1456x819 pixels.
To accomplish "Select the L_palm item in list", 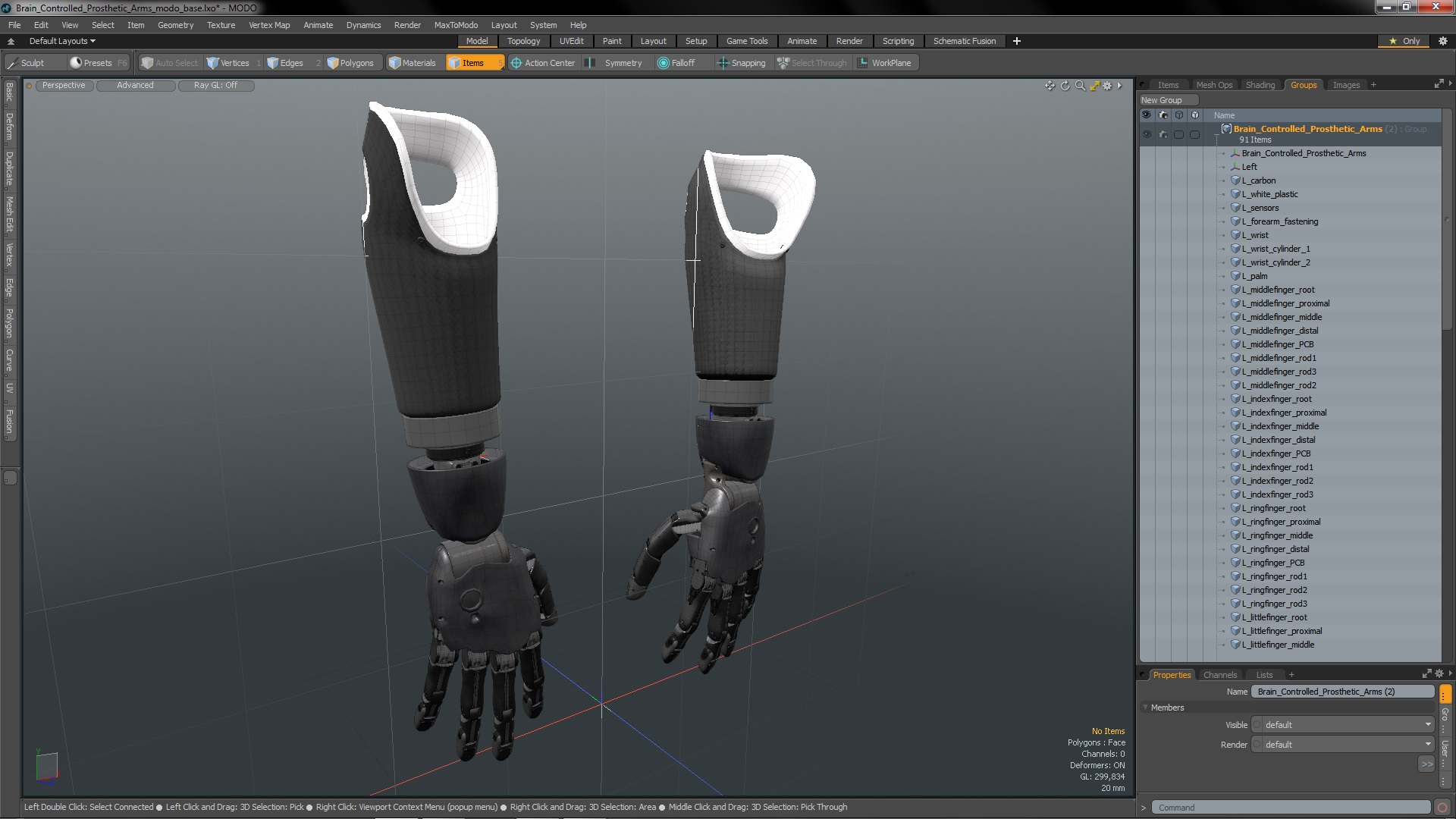I will [1254, 276].
